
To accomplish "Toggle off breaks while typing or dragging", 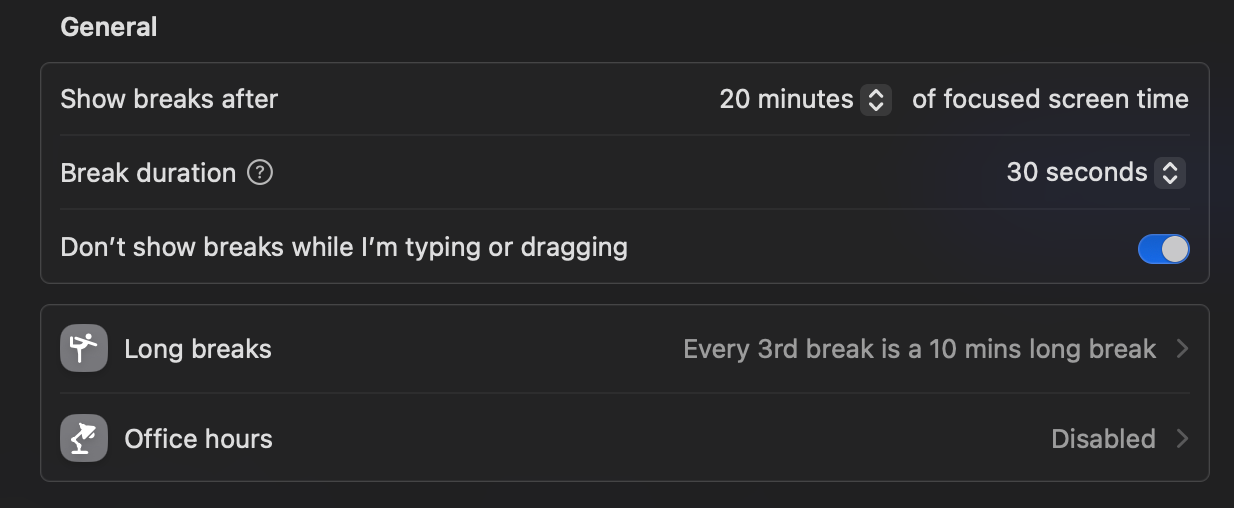I will point(1163,249).
